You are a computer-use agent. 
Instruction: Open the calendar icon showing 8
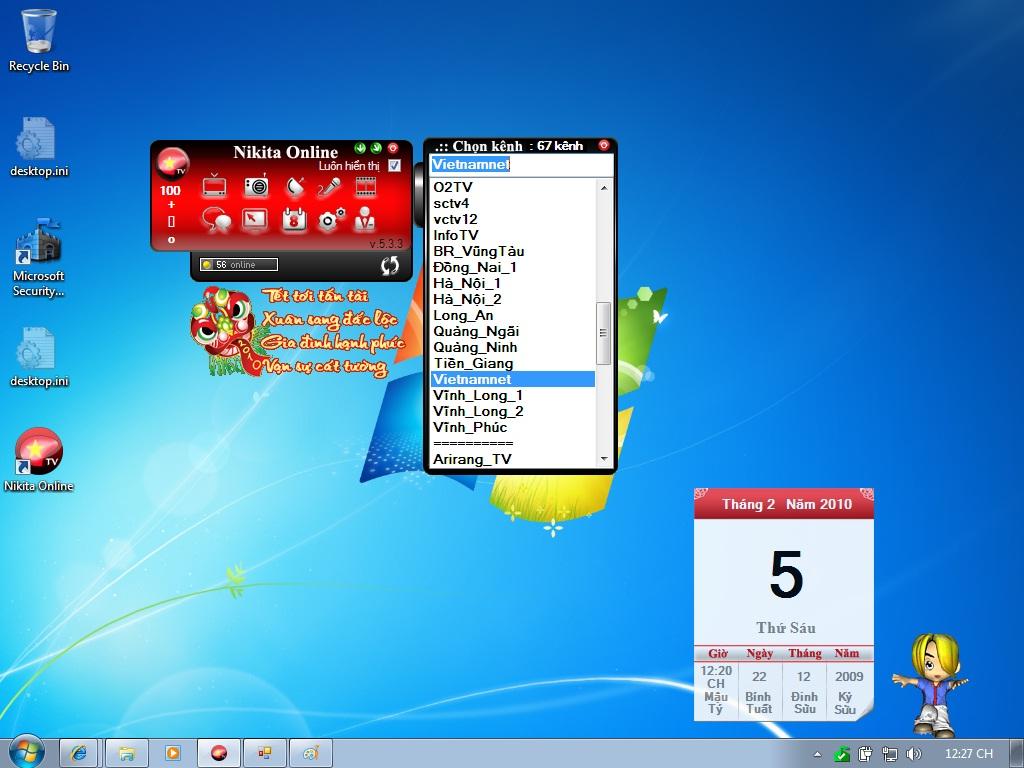[x=294, y=220]
